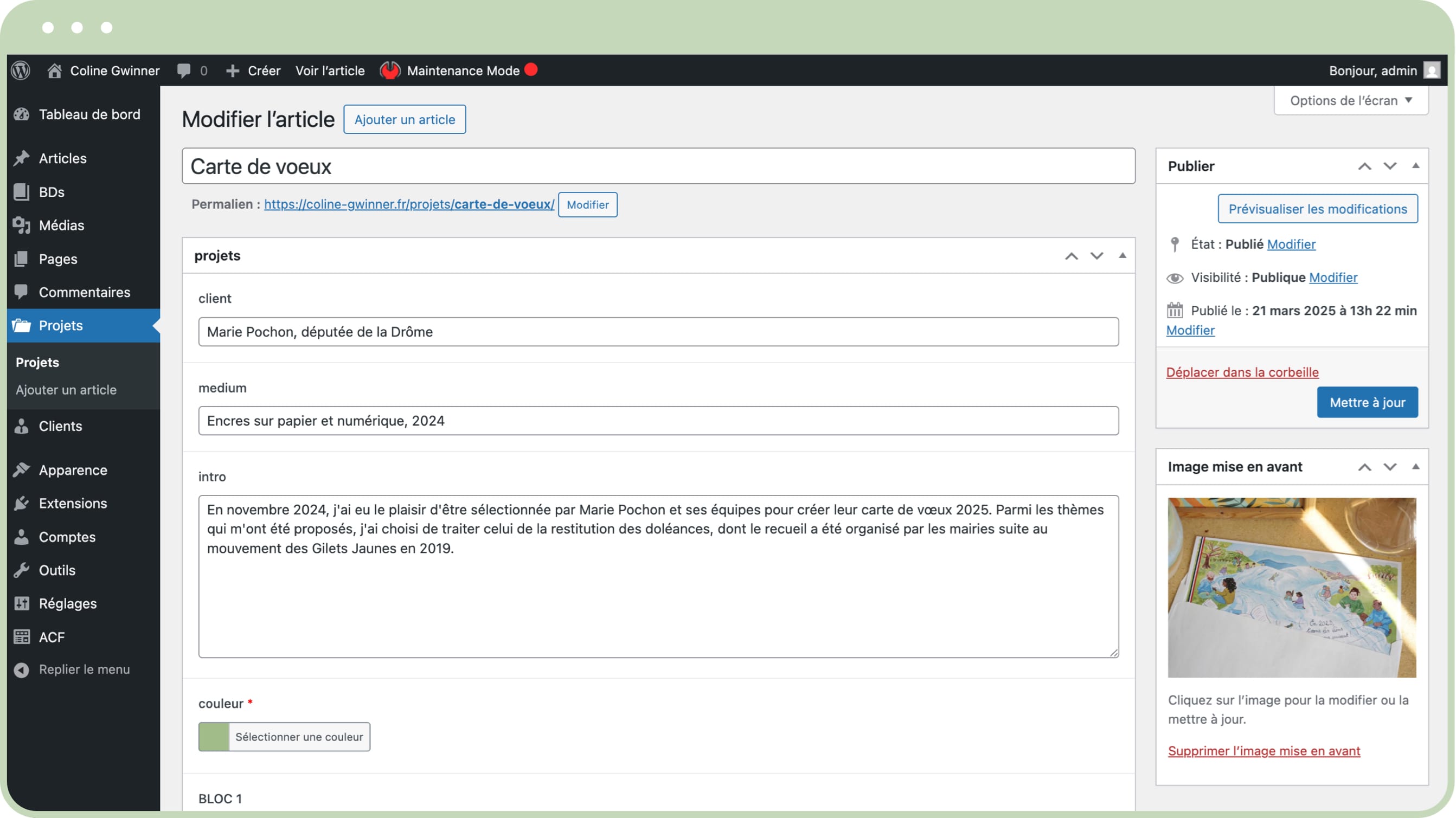Click the Tableau de bord dashboard icon
Image resolution: width=1456 pixels, height=818 pixels.
coord(22,114)
